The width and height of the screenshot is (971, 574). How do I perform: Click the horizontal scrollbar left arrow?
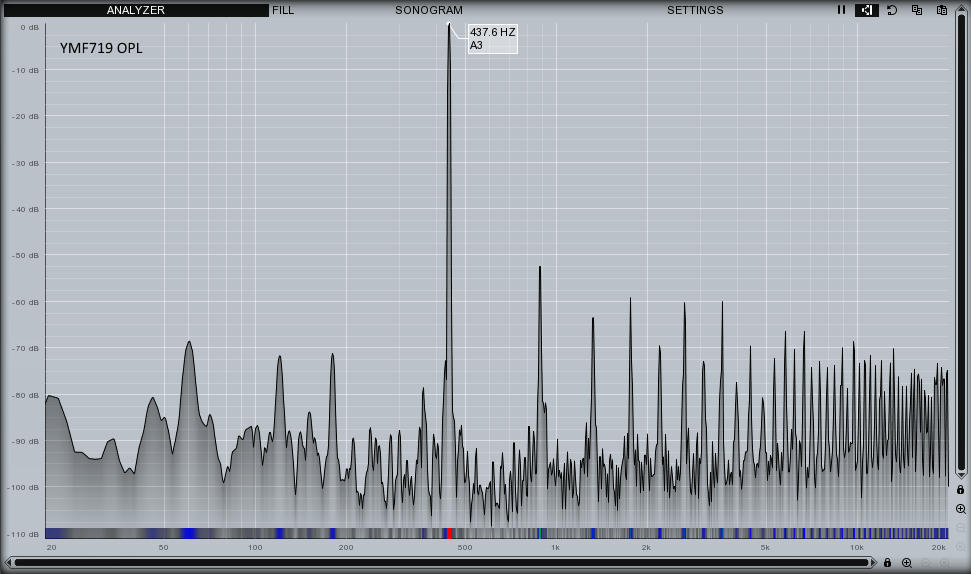coord(8,563)
